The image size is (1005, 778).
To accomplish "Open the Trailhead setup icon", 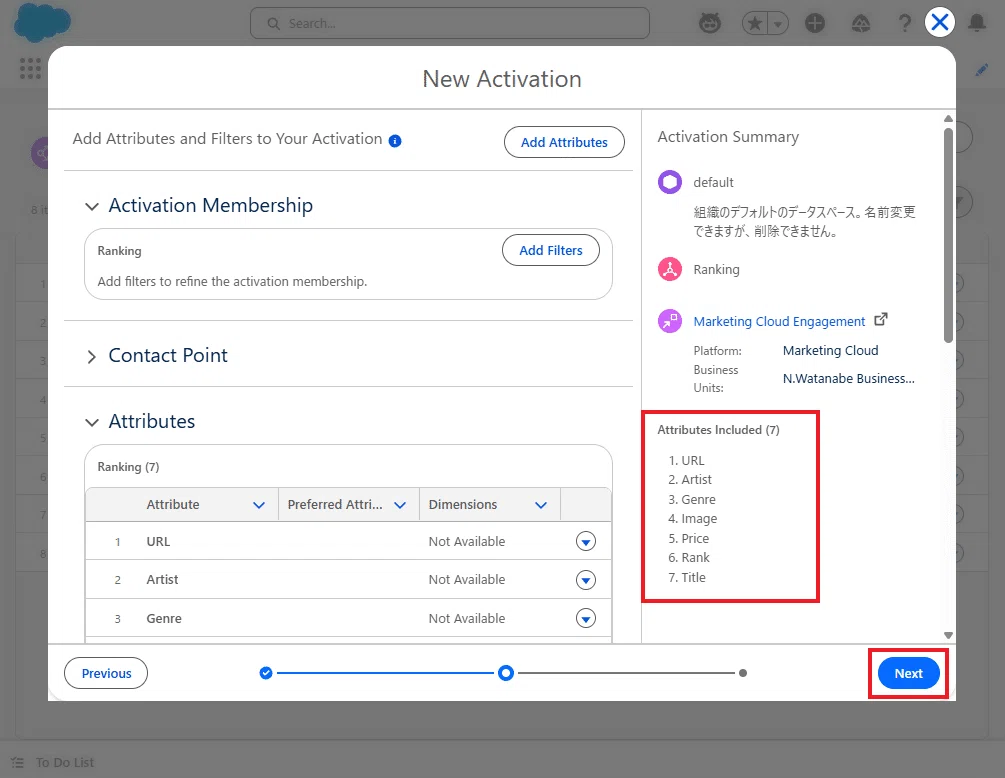I will click(860, 24).
